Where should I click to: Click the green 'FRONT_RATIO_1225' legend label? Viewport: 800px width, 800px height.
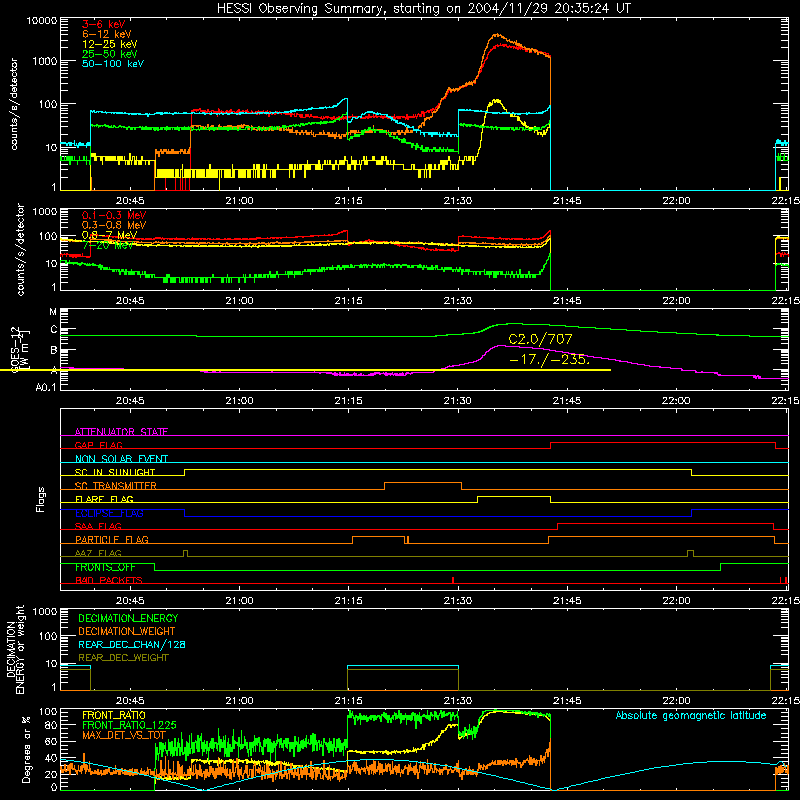pos(129,725)
